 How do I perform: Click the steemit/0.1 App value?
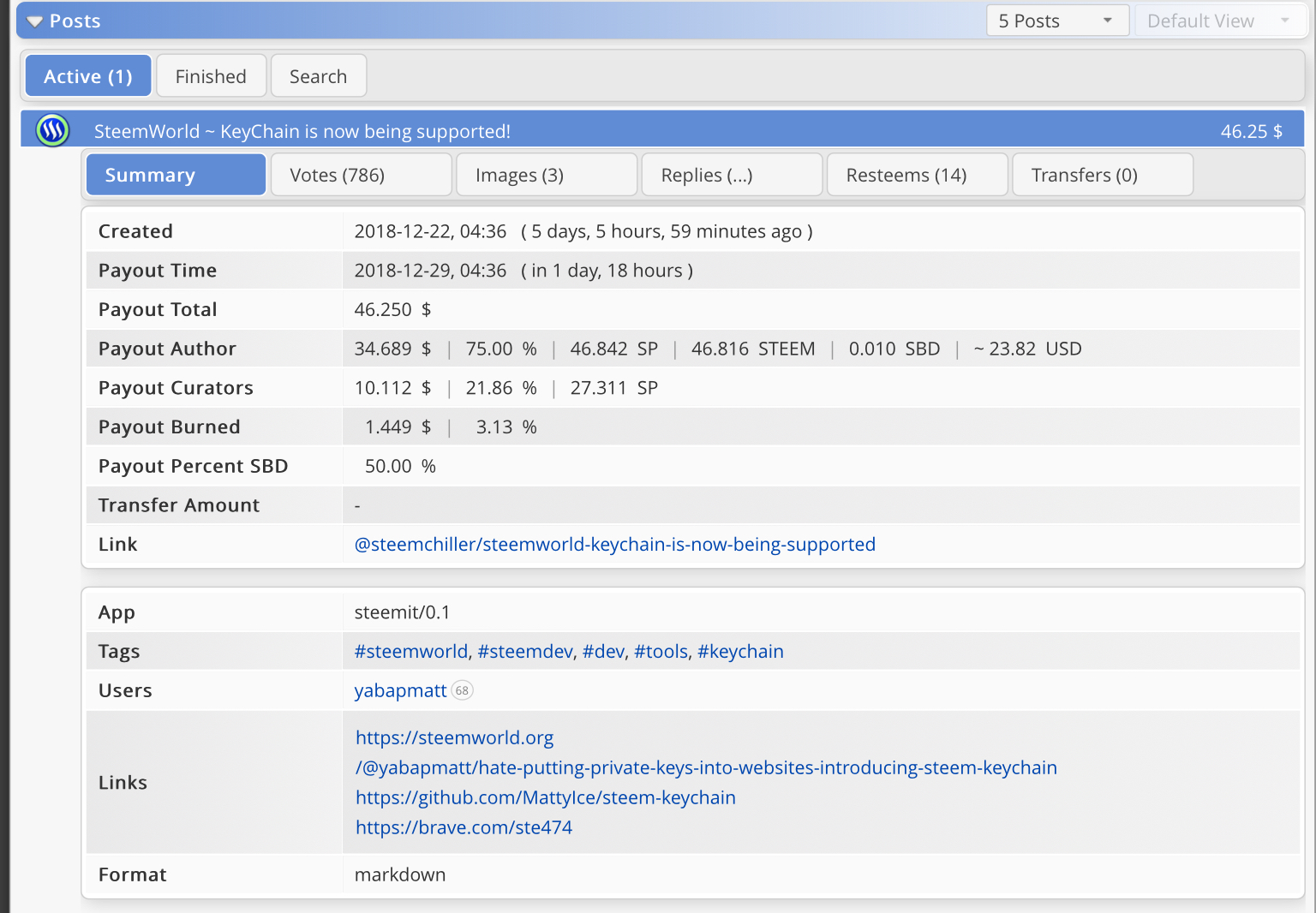(x=403, y=612)
